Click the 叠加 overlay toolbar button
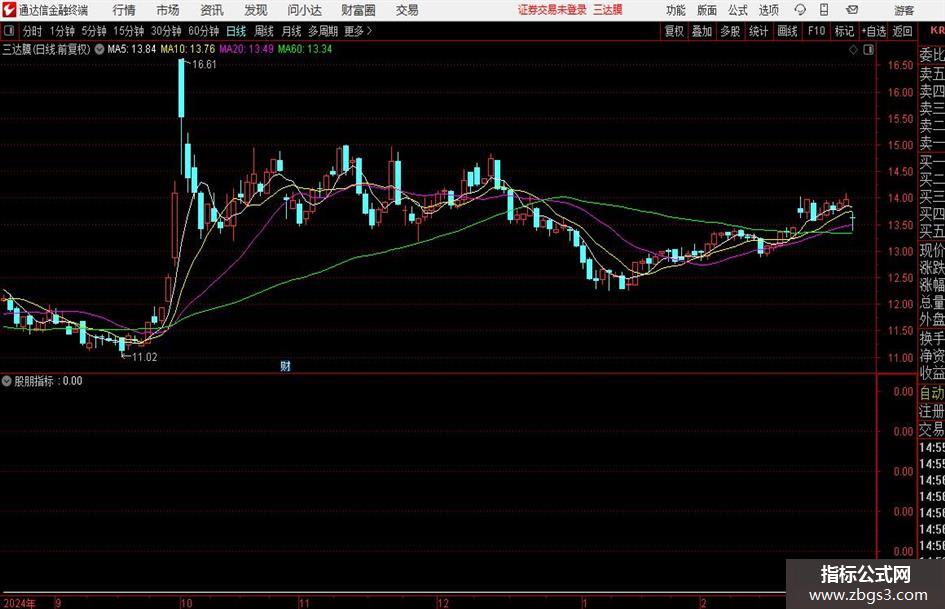This screenshot has height=609, width=945. coord(702,31)
